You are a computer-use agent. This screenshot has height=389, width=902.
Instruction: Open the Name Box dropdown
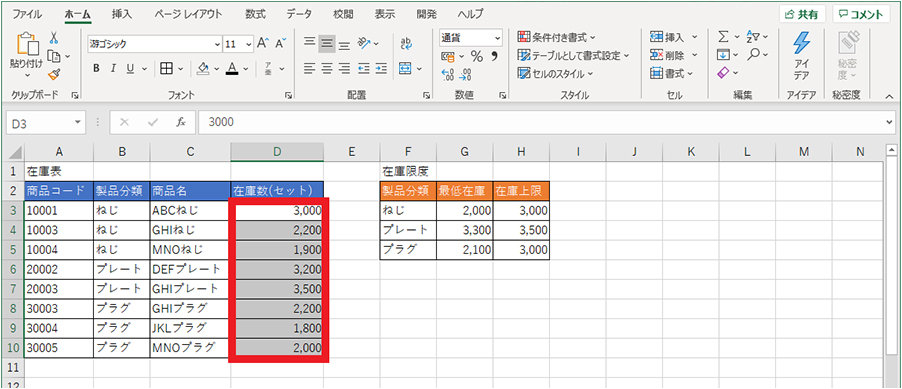pyautogui.click(x=78, y=122)
